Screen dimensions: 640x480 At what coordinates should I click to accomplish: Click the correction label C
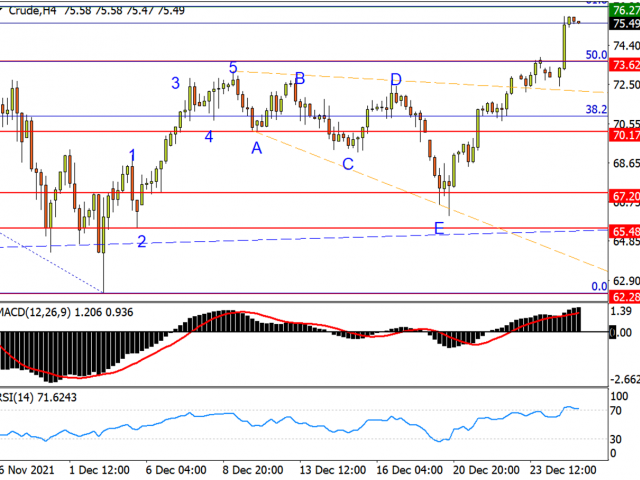click(348, 163)
